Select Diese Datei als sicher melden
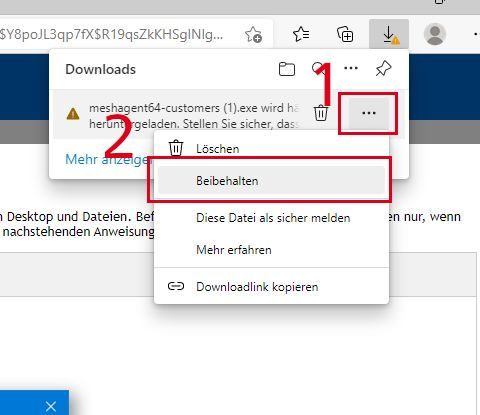 271,218
